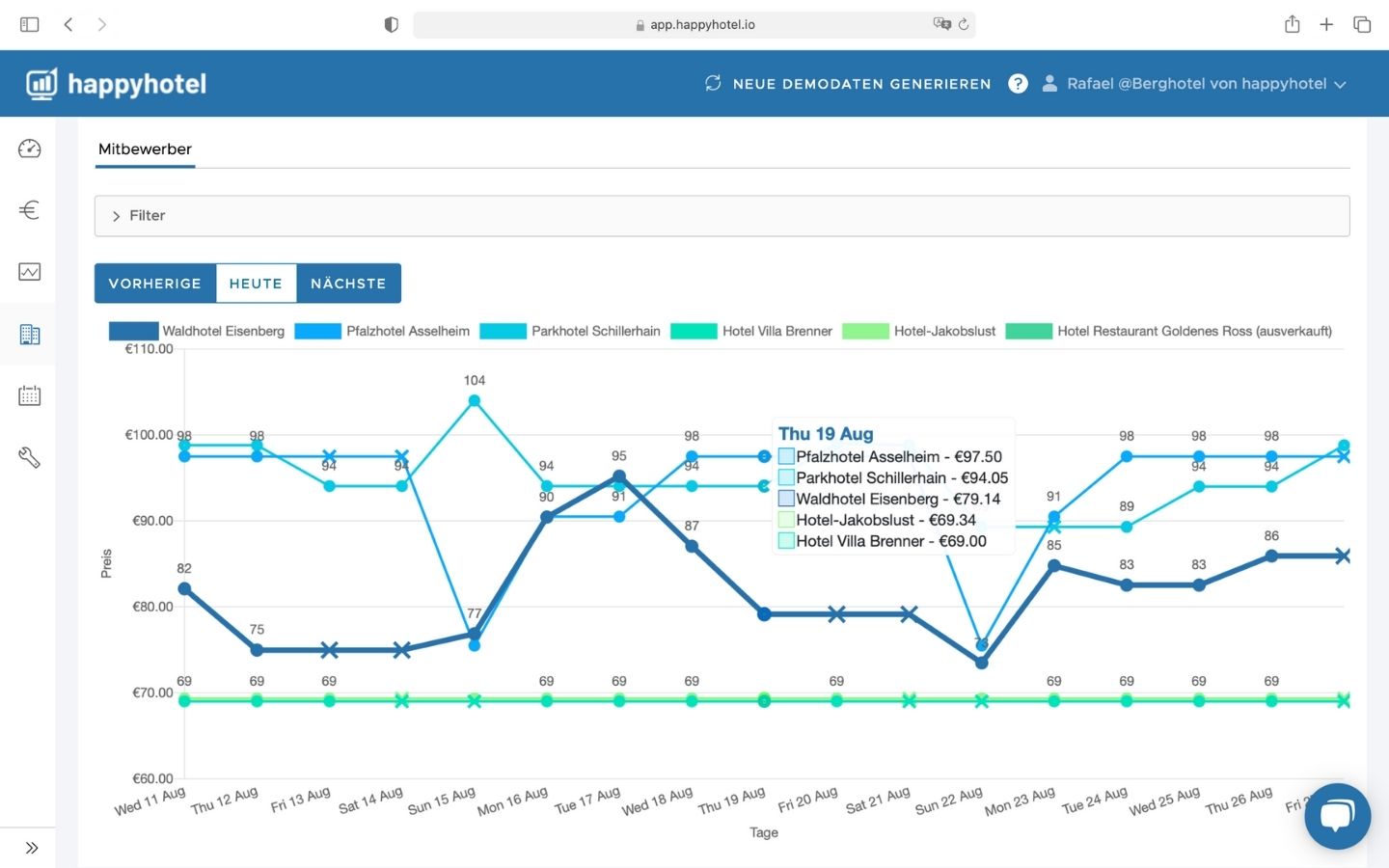Click the Waldhotel Eisenberg 87 point on Wed 18 Aug

click(x=692, y=546)
